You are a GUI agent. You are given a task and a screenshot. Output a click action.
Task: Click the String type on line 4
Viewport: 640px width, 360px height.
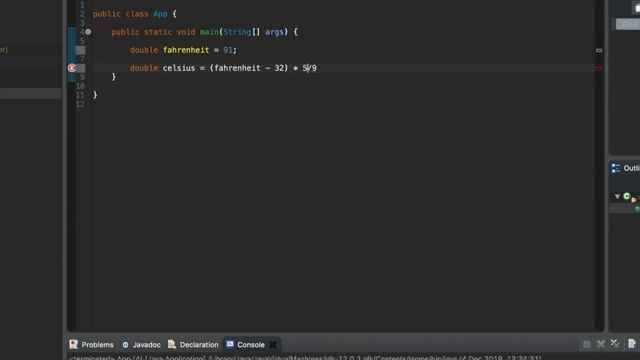(x=237, y=32)
